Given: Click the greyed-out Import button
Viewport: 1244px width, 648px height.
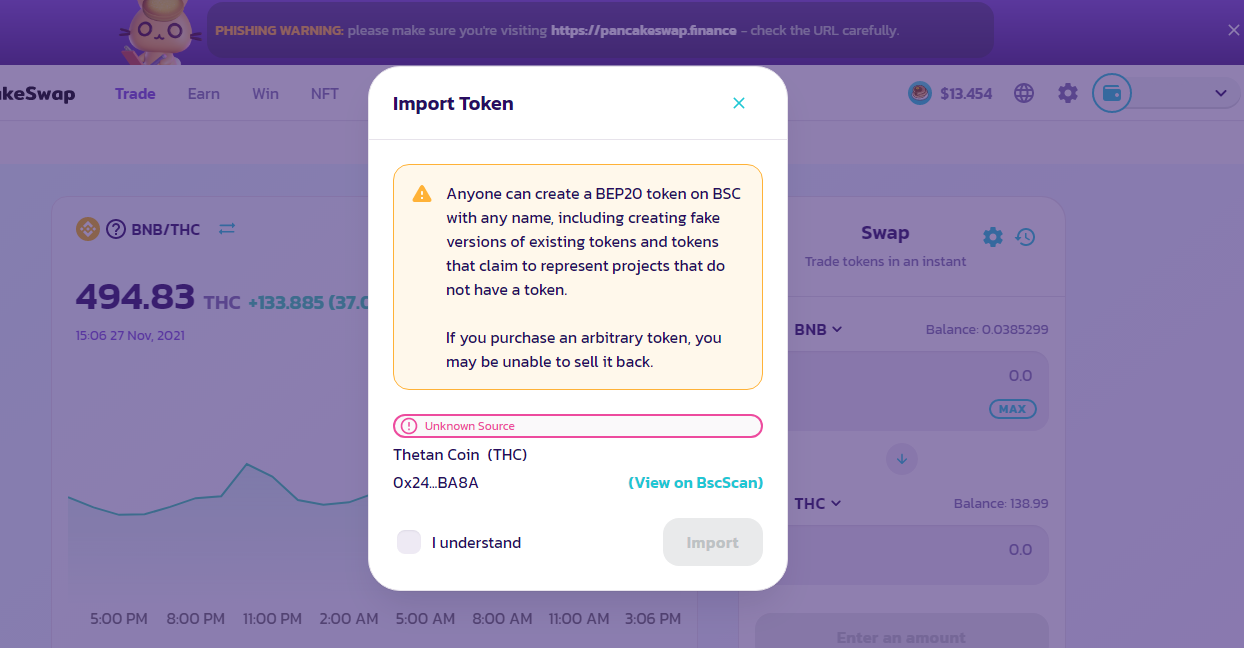Looking at the screenshot, I should click(713, 542).
